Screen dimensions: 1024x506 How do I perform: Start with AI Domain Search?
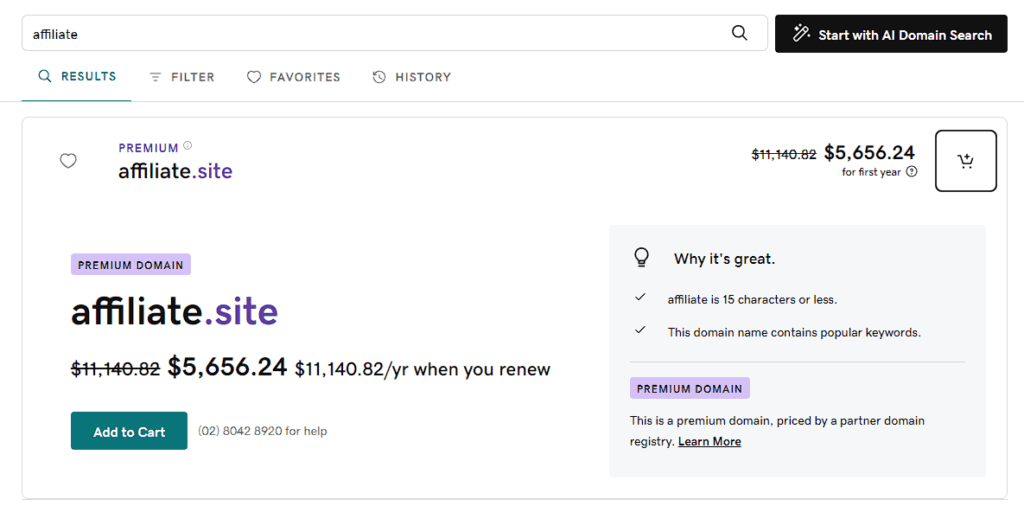891,34
